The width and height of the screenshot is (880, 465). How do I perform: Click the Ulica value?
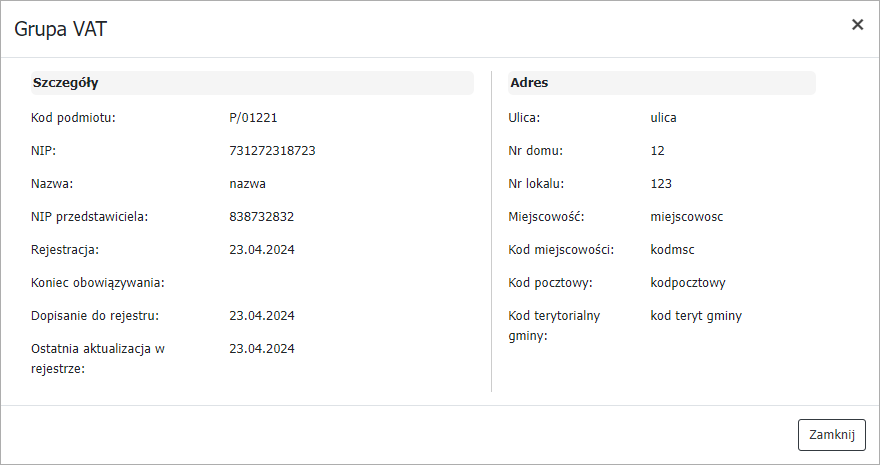(x=663, y=118)
